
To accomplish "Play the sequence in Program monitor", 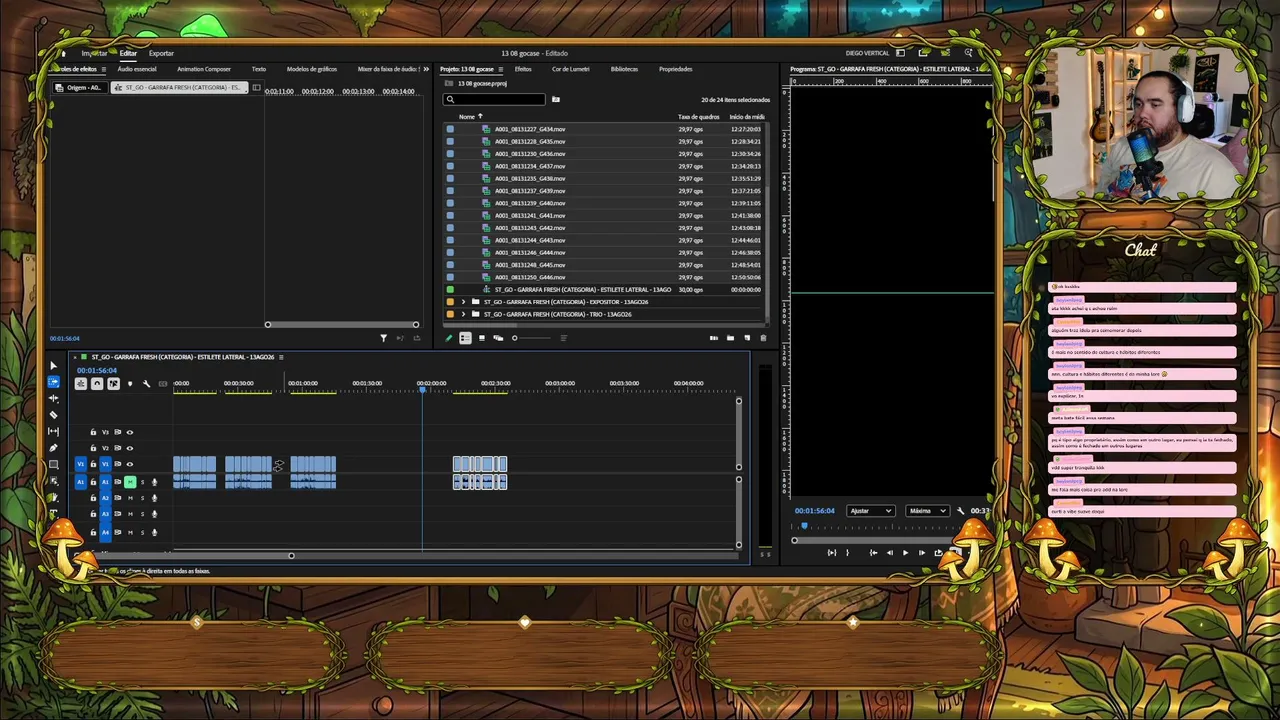I will (905, 552).
